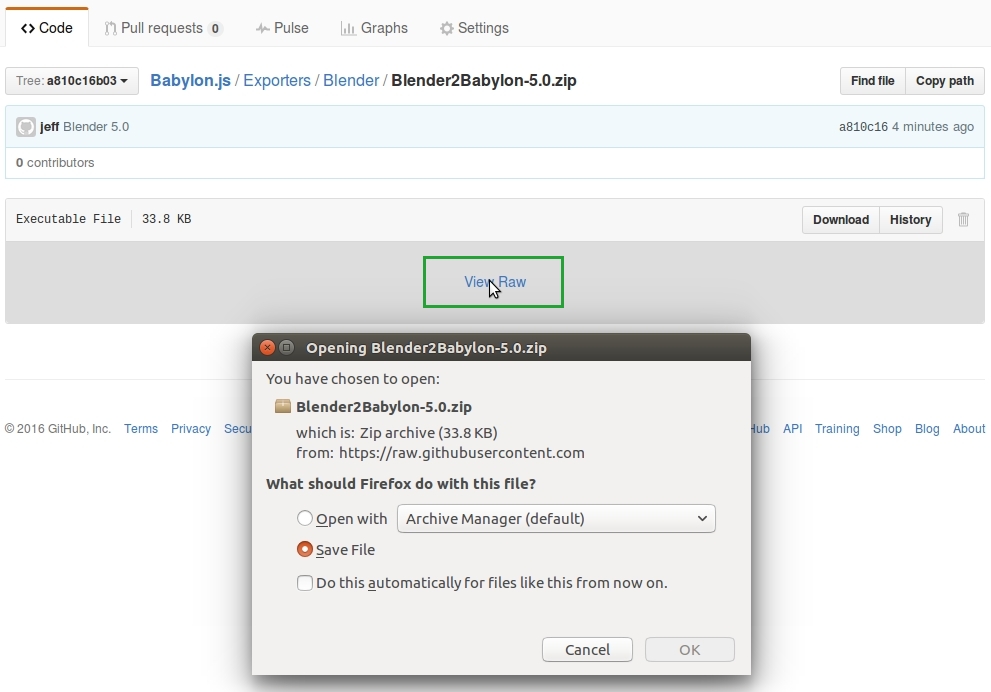Viewport: 991px width, 692px height.
Task: Click jeff's avatar icon
Action: pos(26,127)
